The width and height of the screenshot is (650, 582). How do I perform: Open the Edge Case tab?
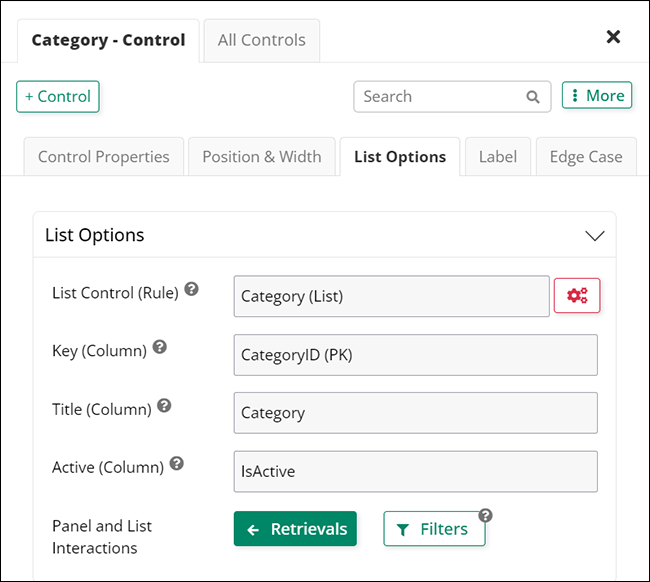click(586, 157)
